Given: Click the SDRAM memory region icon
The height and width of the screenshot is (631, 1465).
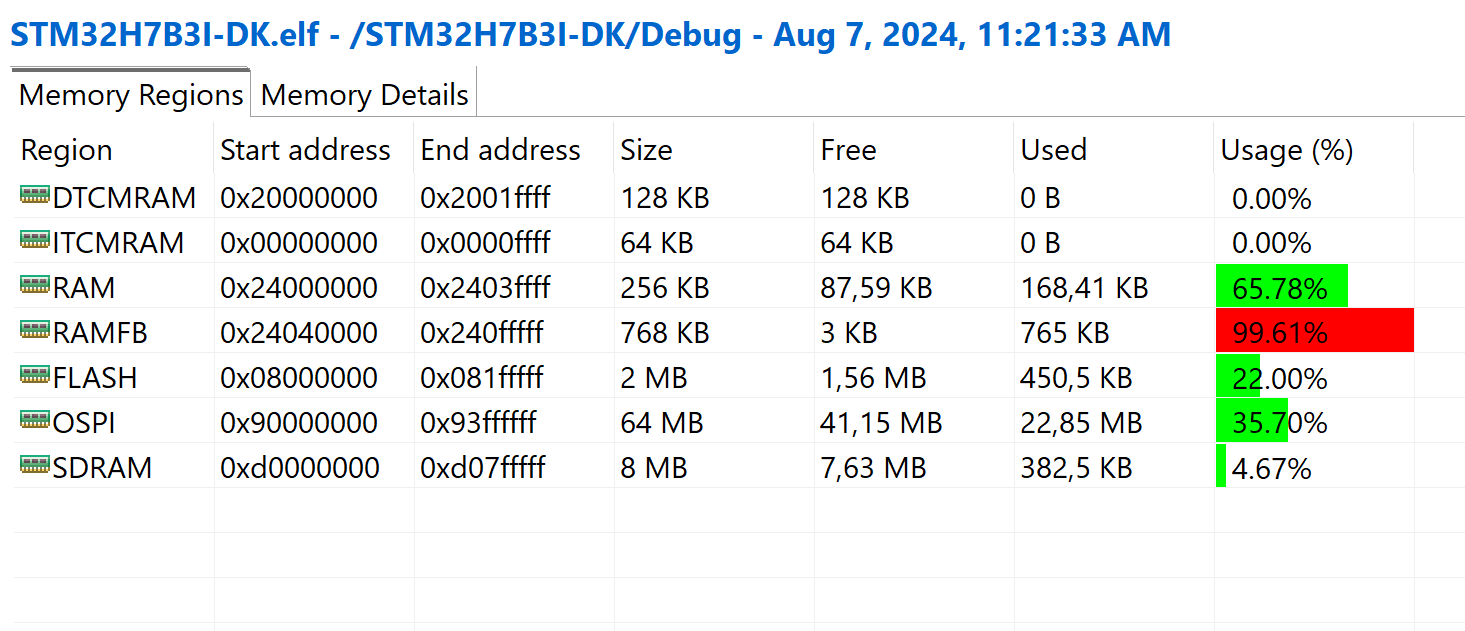Looking at the screenshot, I should coord(35,466).
